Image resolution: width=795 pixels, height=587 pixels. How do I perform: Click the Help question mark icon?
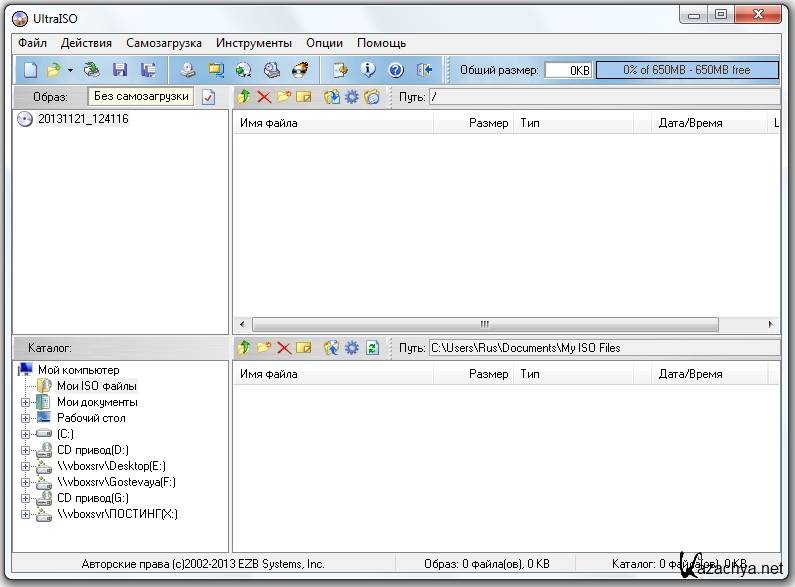(395, 70)
